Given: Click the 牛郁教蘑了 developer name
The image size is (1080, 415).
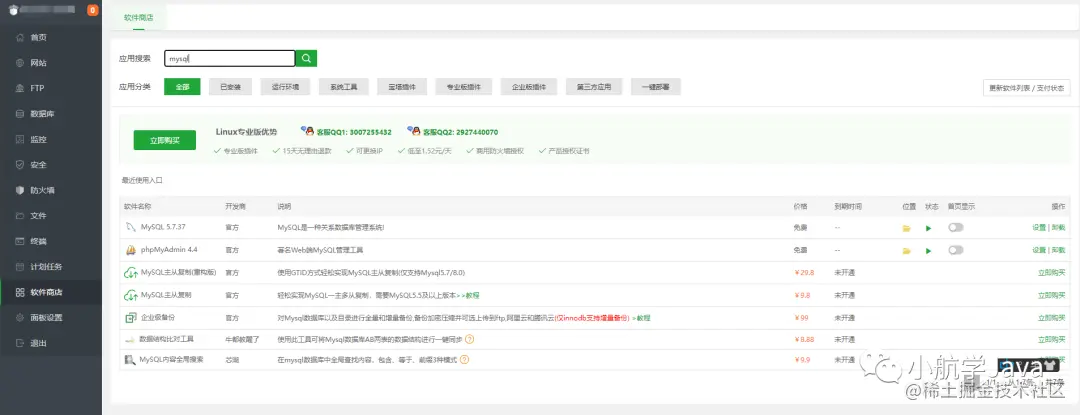Looking at the screenshot, I should point(242,339).
